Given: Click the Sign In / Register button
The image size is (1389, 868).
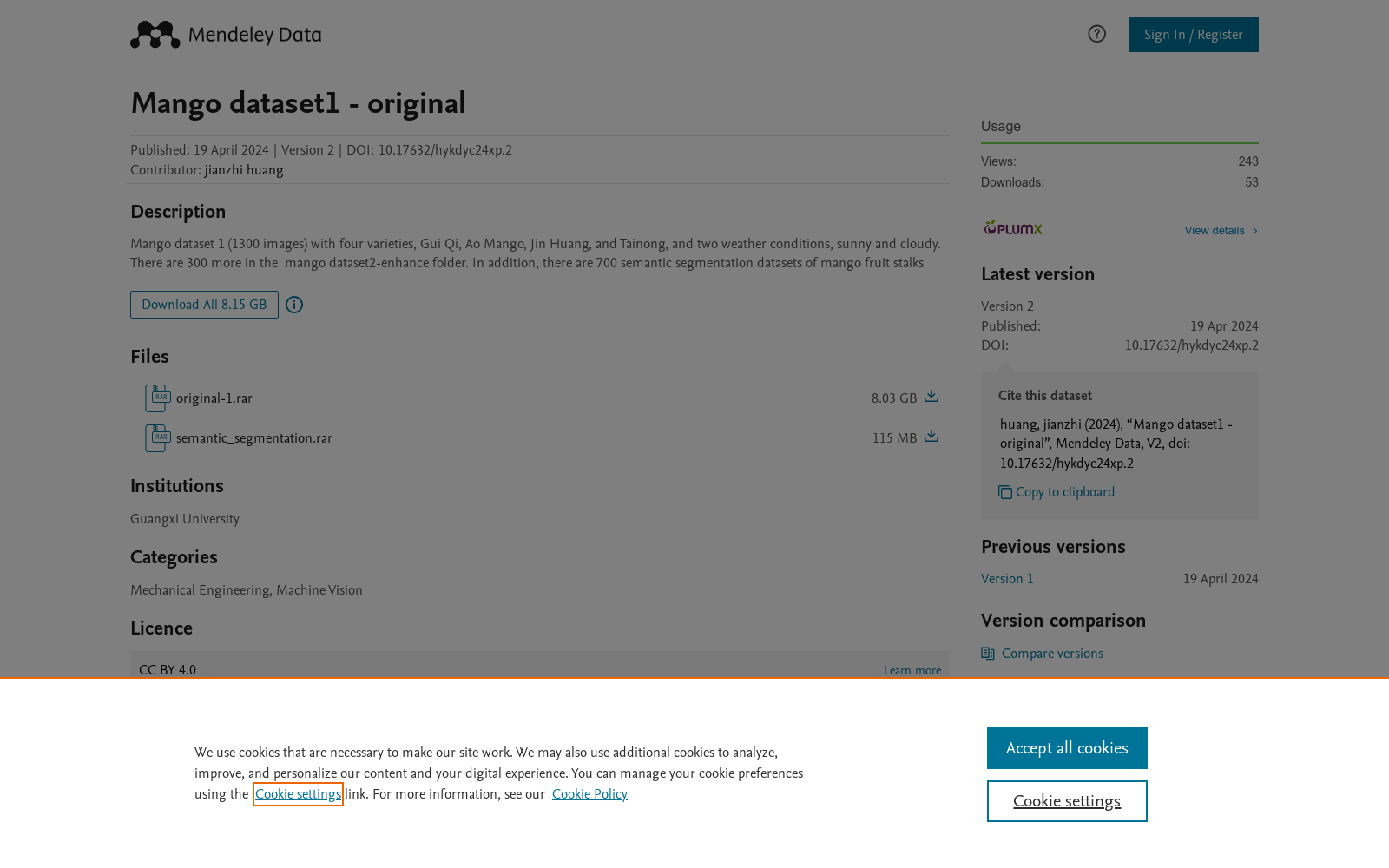Looking at the screenshot, I should click(1193, 35).
